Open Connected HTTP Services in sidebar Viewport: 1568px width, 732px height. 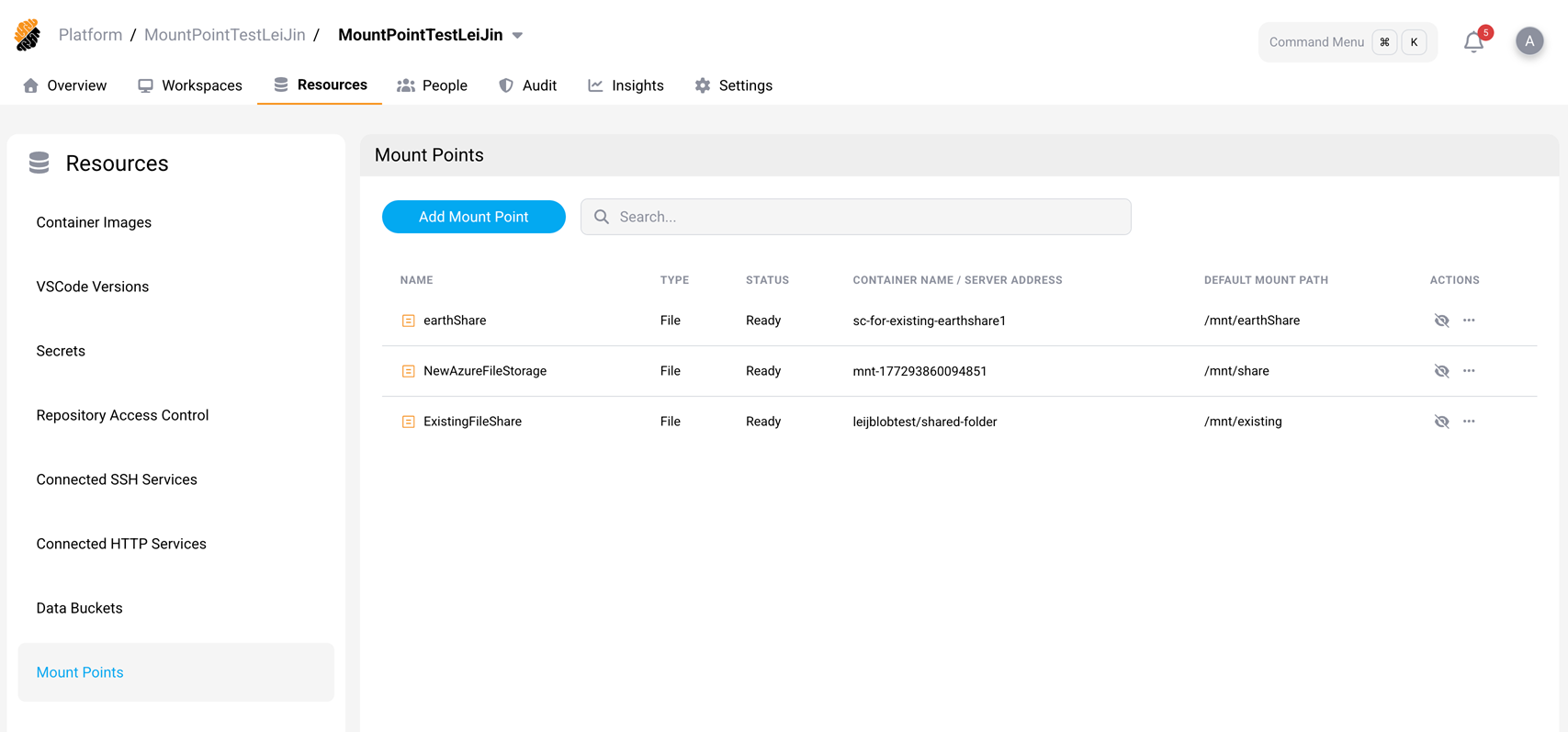point(121,544)
